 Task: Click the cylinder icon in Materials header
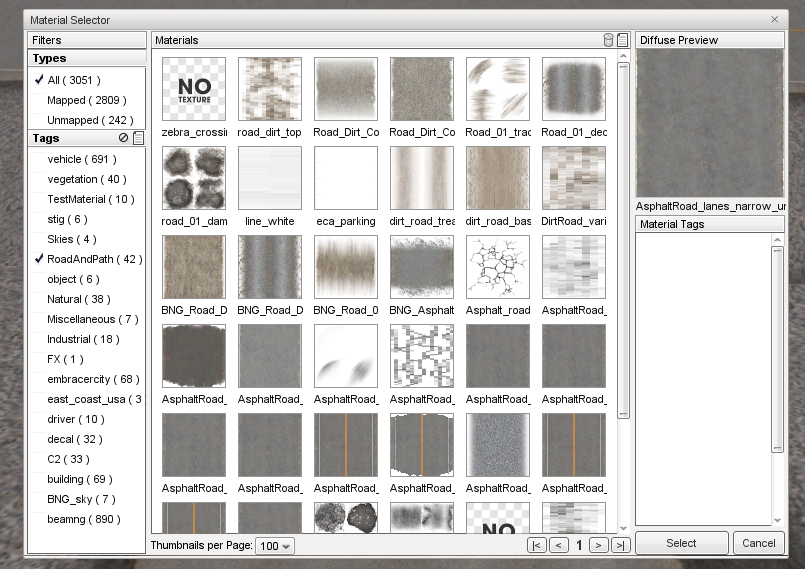[608, 40]
